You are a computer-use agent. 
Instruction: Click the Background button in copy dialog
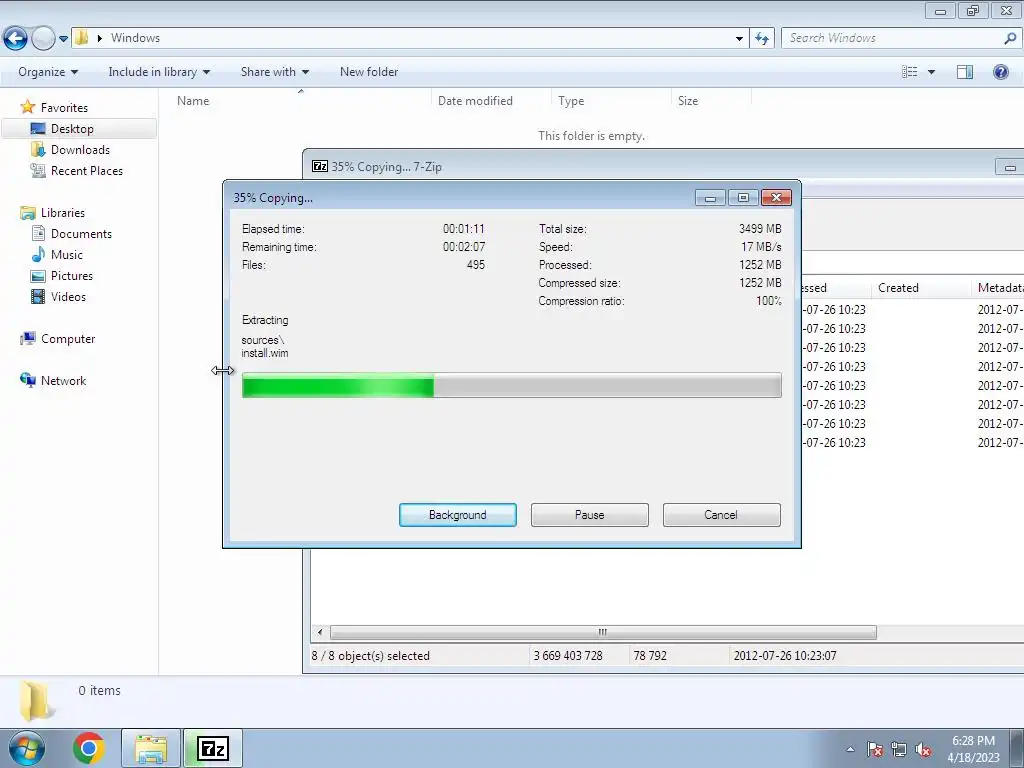click(458, 515)
